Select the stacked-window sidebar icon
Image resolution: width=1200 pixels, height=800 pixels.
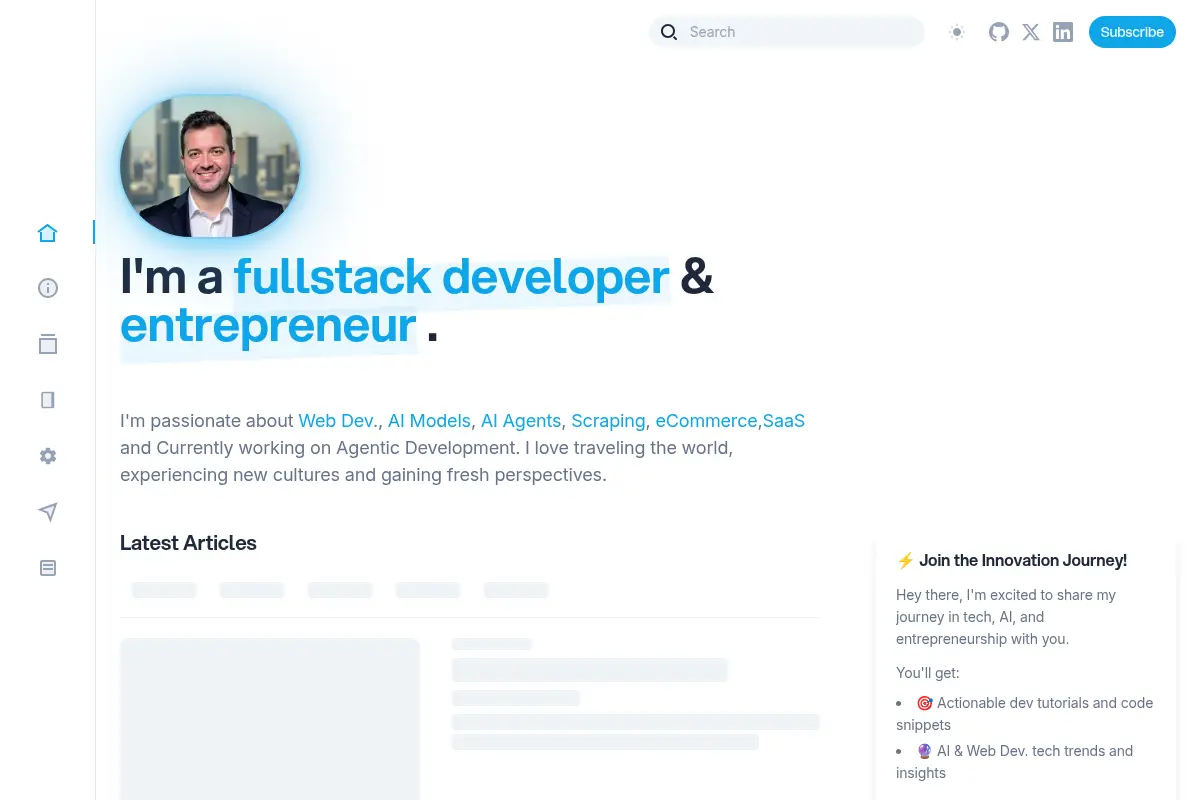pyautogui.click(x=47, y=344)
